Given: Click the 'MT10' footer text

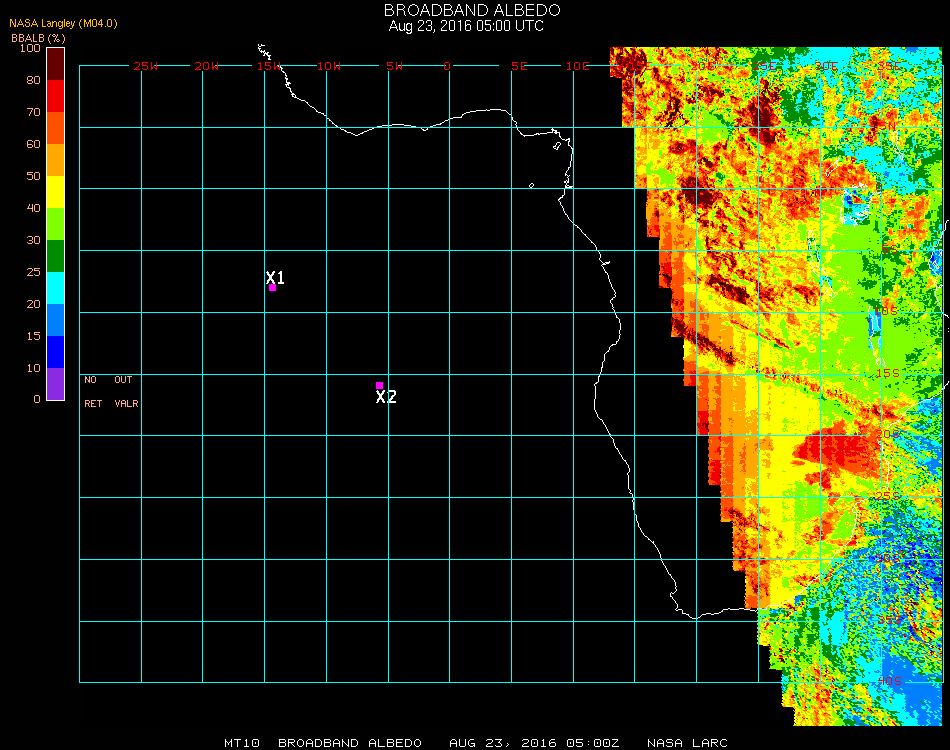Looking at the screenshot, I should [242, 743].
